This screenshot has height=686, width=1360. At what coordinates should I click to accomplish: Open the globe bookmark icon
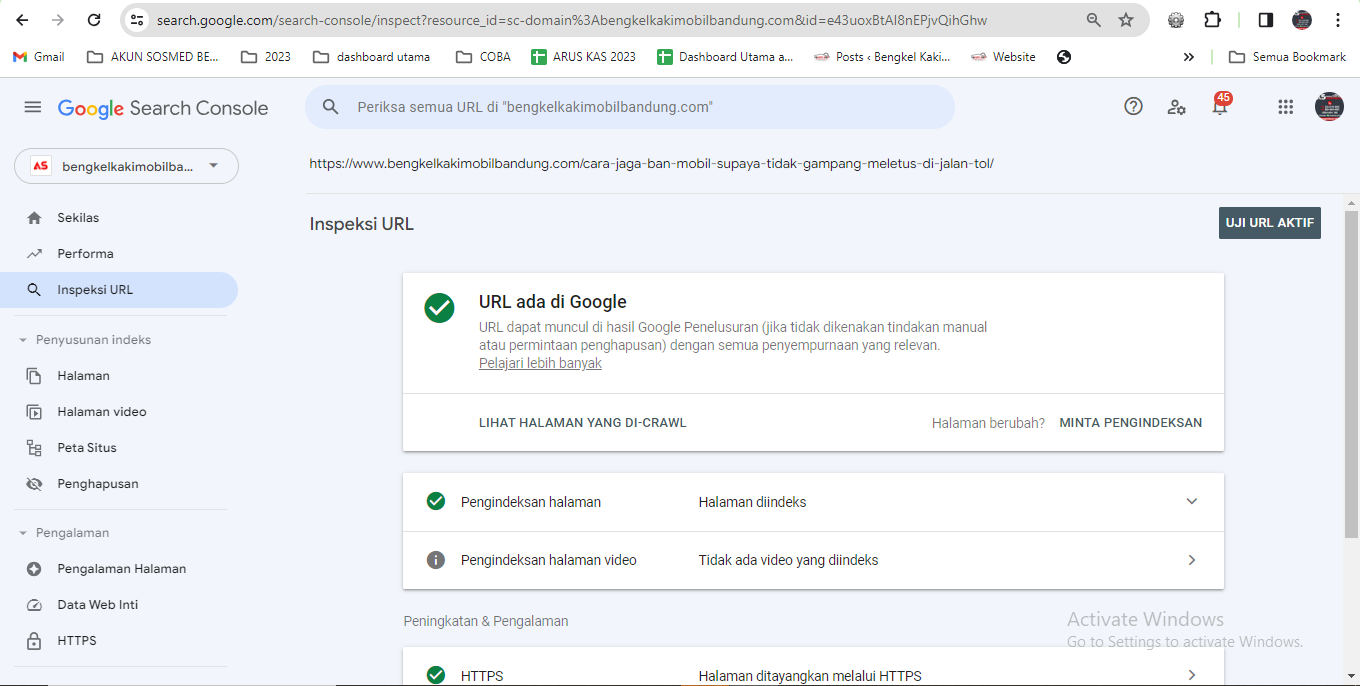point(1064,57)
